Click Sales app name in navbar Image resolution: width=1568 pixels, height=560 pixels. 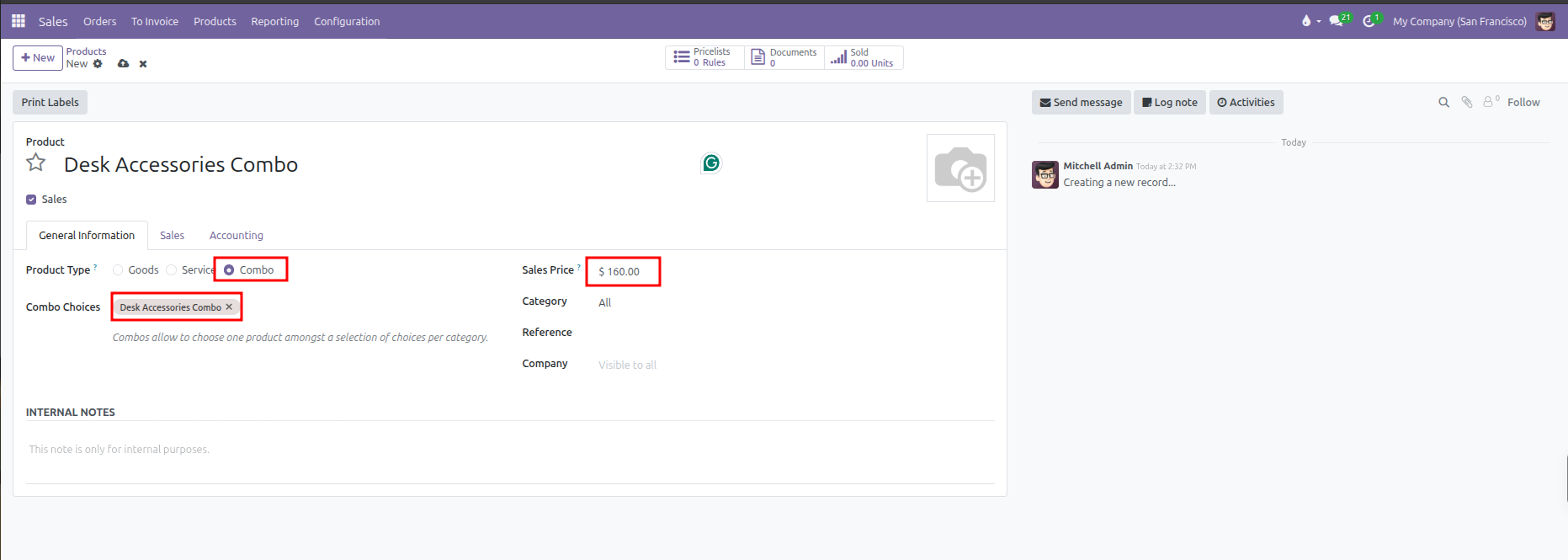point(53,21)
